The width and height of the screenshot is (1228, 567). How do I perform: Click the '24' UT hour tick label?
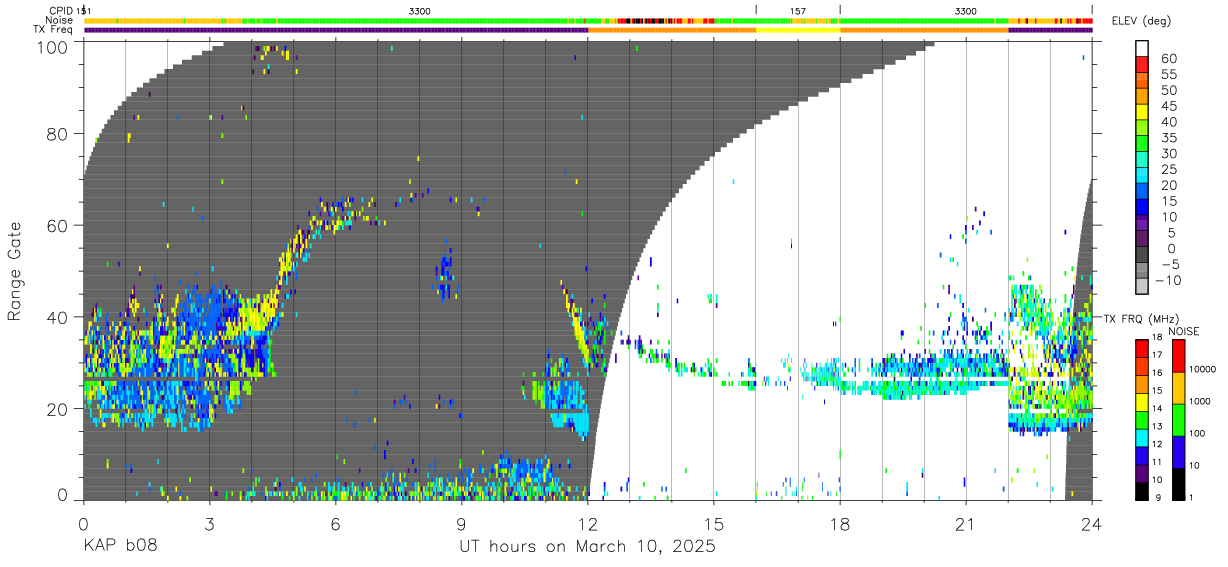pyautogui.click(x=1092, y=524)
